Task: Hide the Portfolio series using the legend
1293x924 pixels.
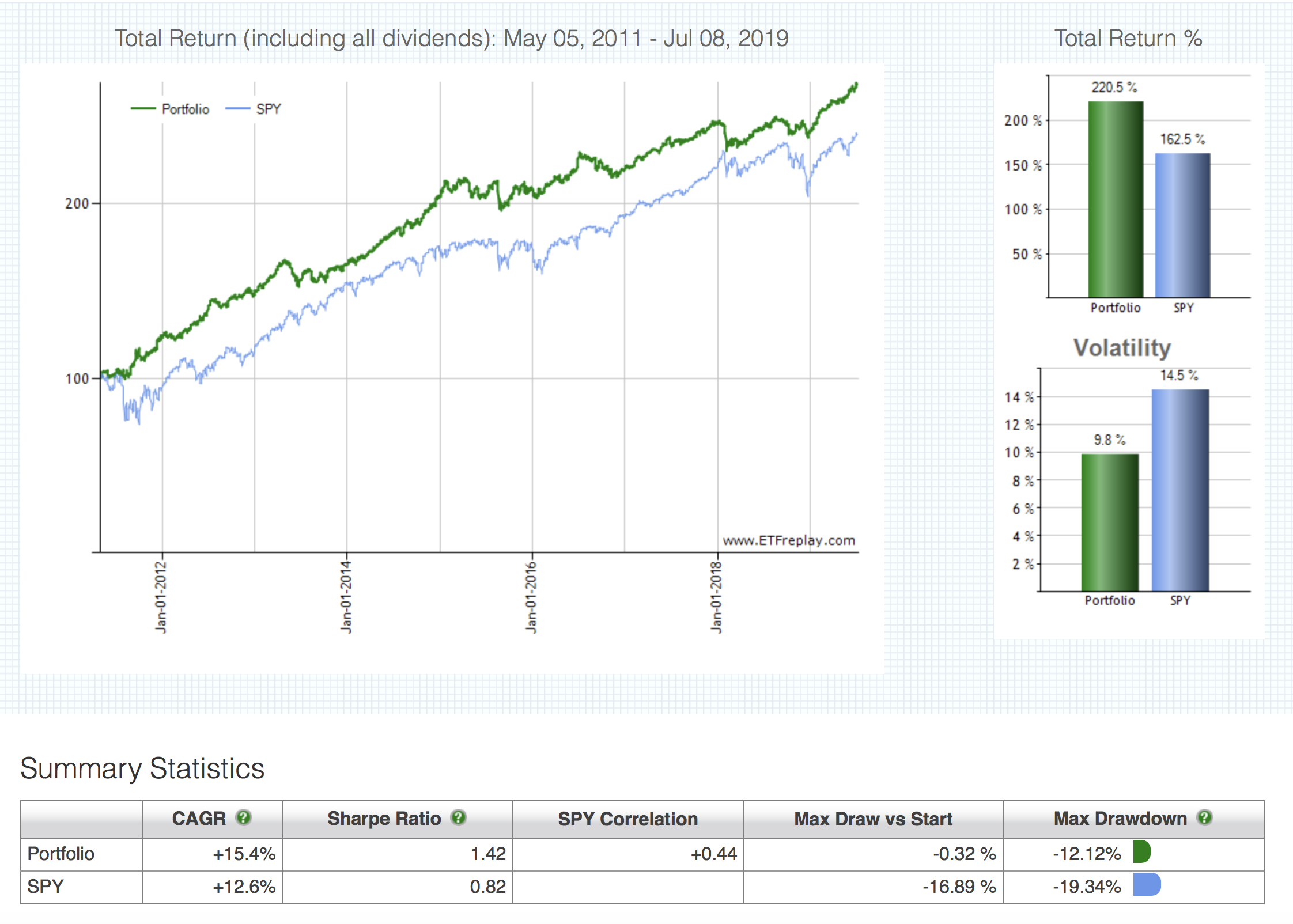Action: 185,109
